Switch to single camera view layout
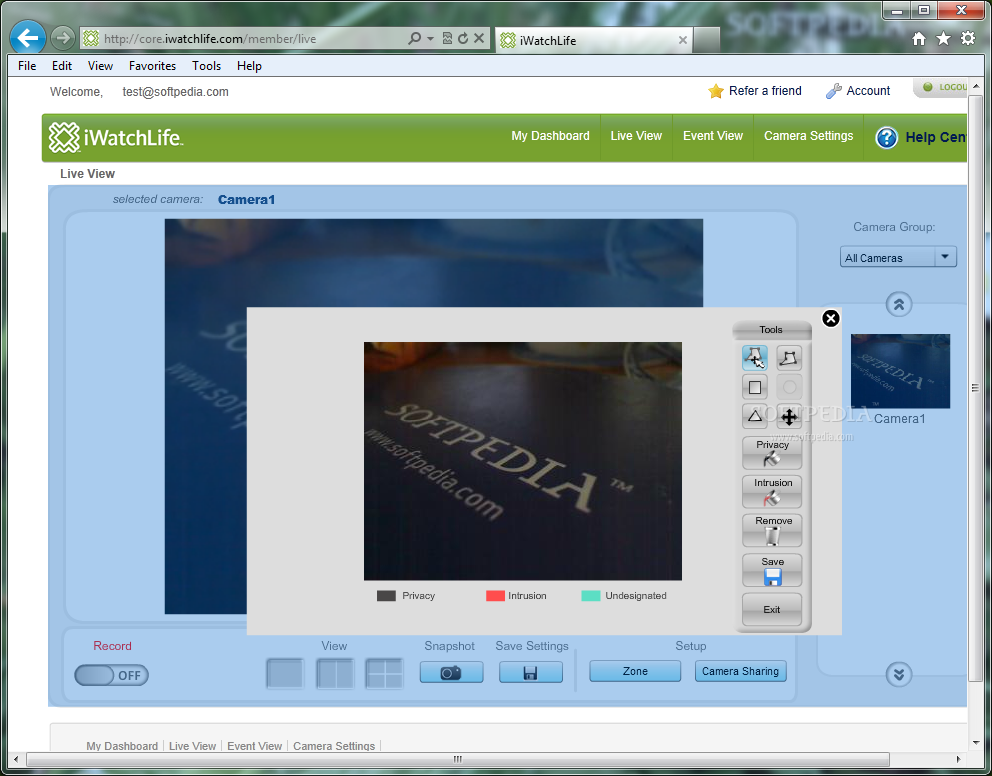992x776 pixels. click(285, 674)
